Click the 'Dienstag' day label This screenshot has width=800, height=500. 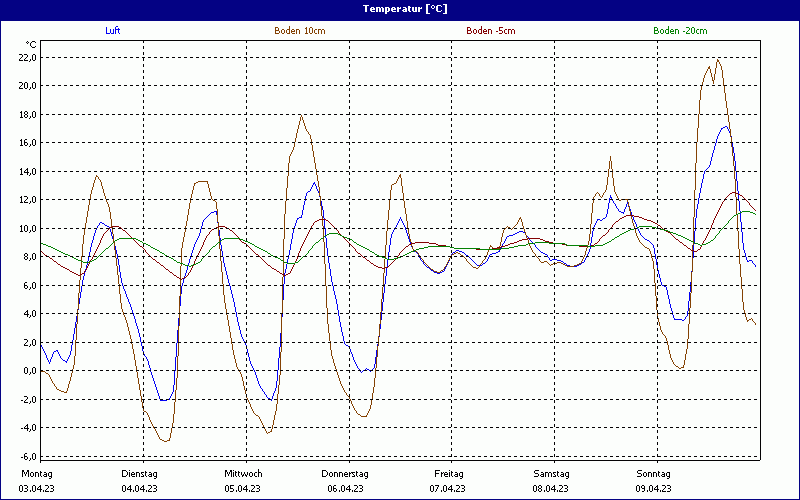tap(139, 474)
